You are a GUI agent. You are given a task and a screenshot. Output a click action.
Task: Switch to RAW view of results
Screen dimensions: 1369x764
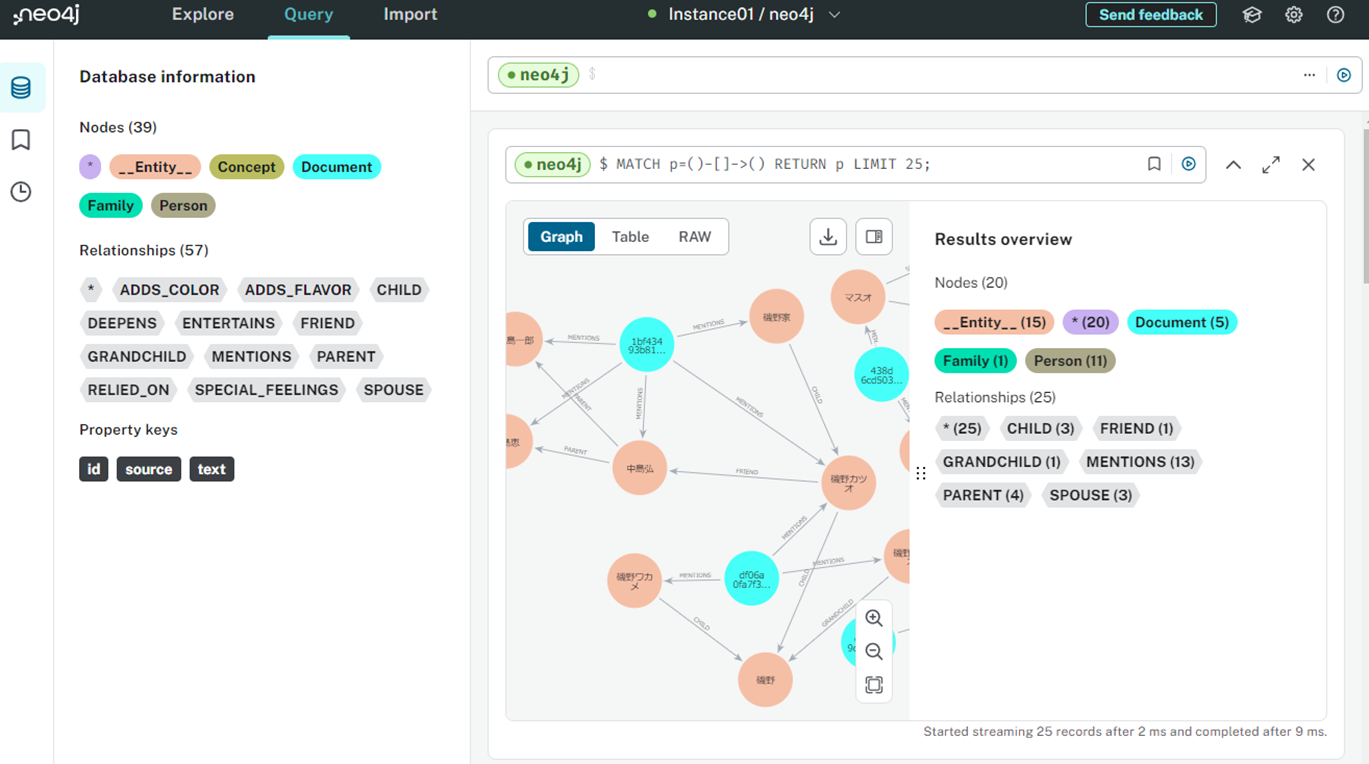click(694, 236)
